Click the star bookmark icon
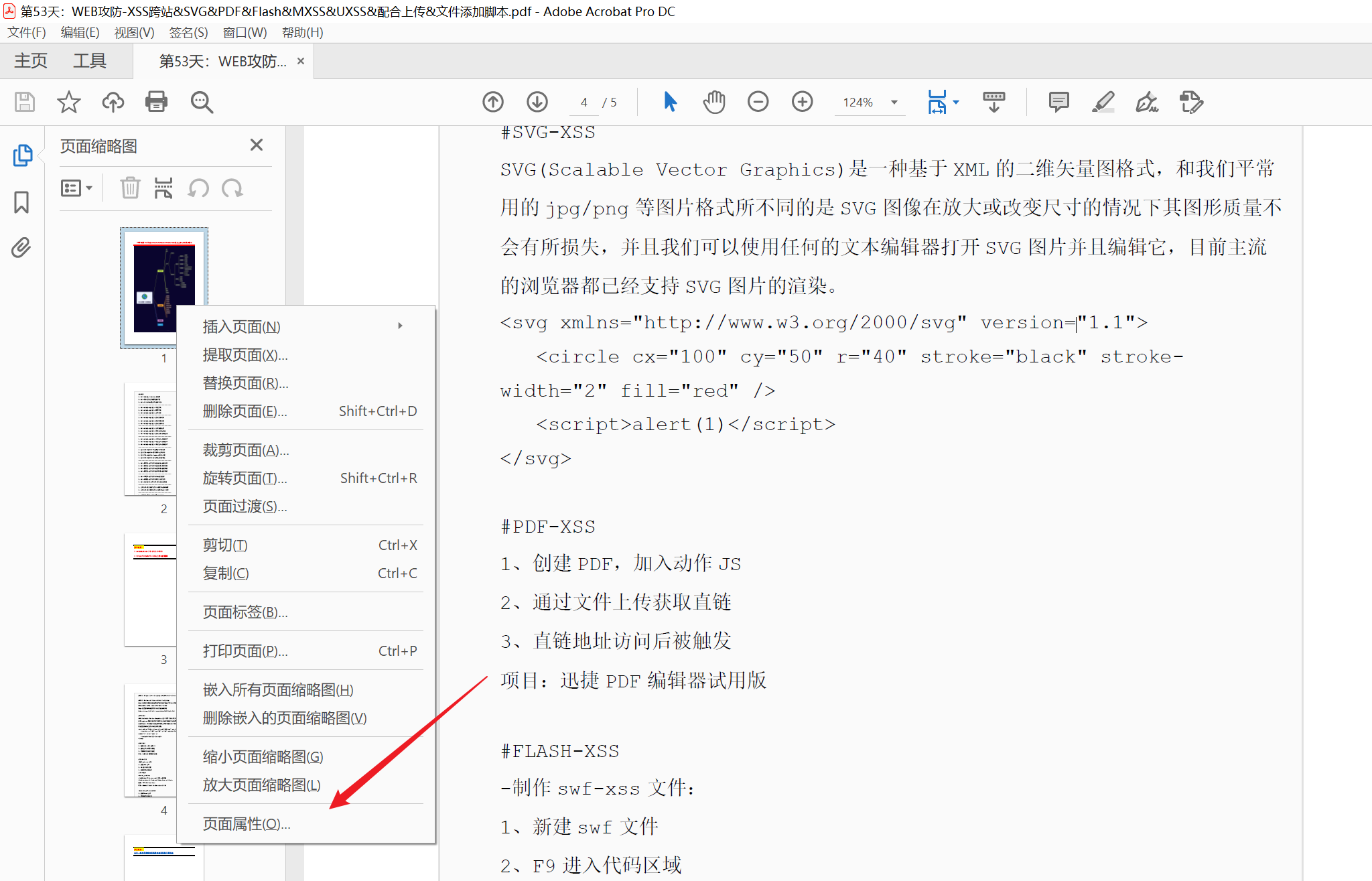This screenshot has width=1372, height=881. click(68, 102)
